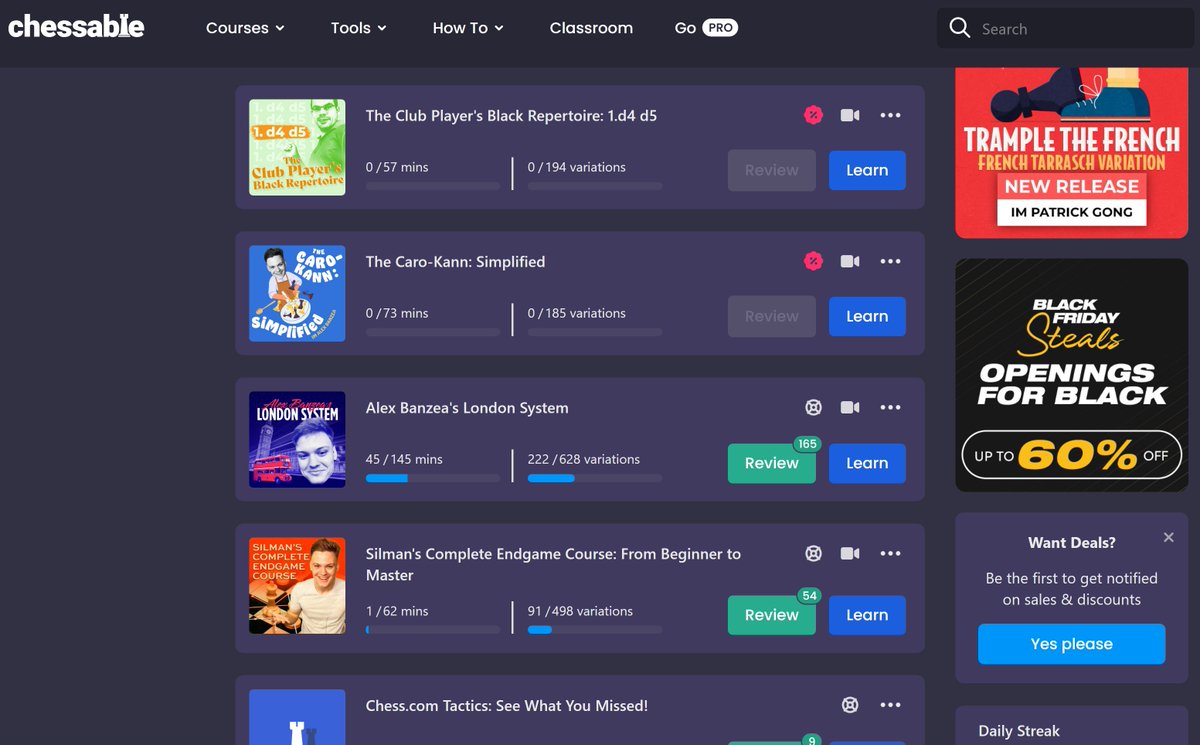The width and height of the screenshot is (1200, 745).
Task: Click the 1 / 62 mins text
Action: [397, 611]
